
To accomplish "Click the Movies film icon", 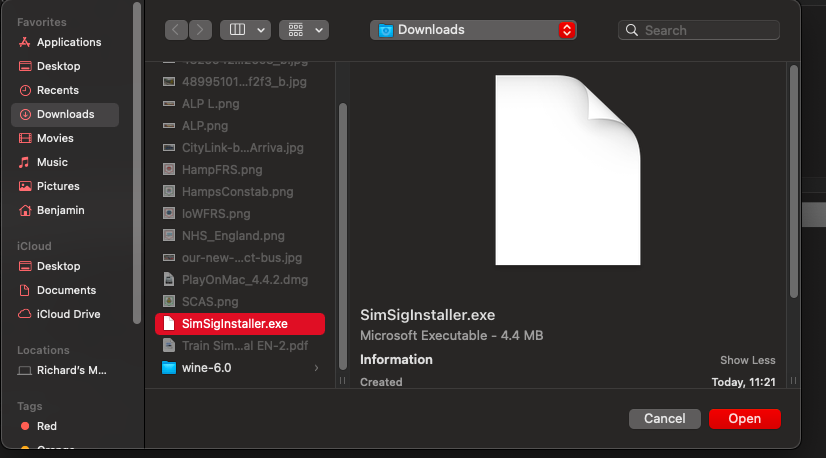I will point(25,138).
